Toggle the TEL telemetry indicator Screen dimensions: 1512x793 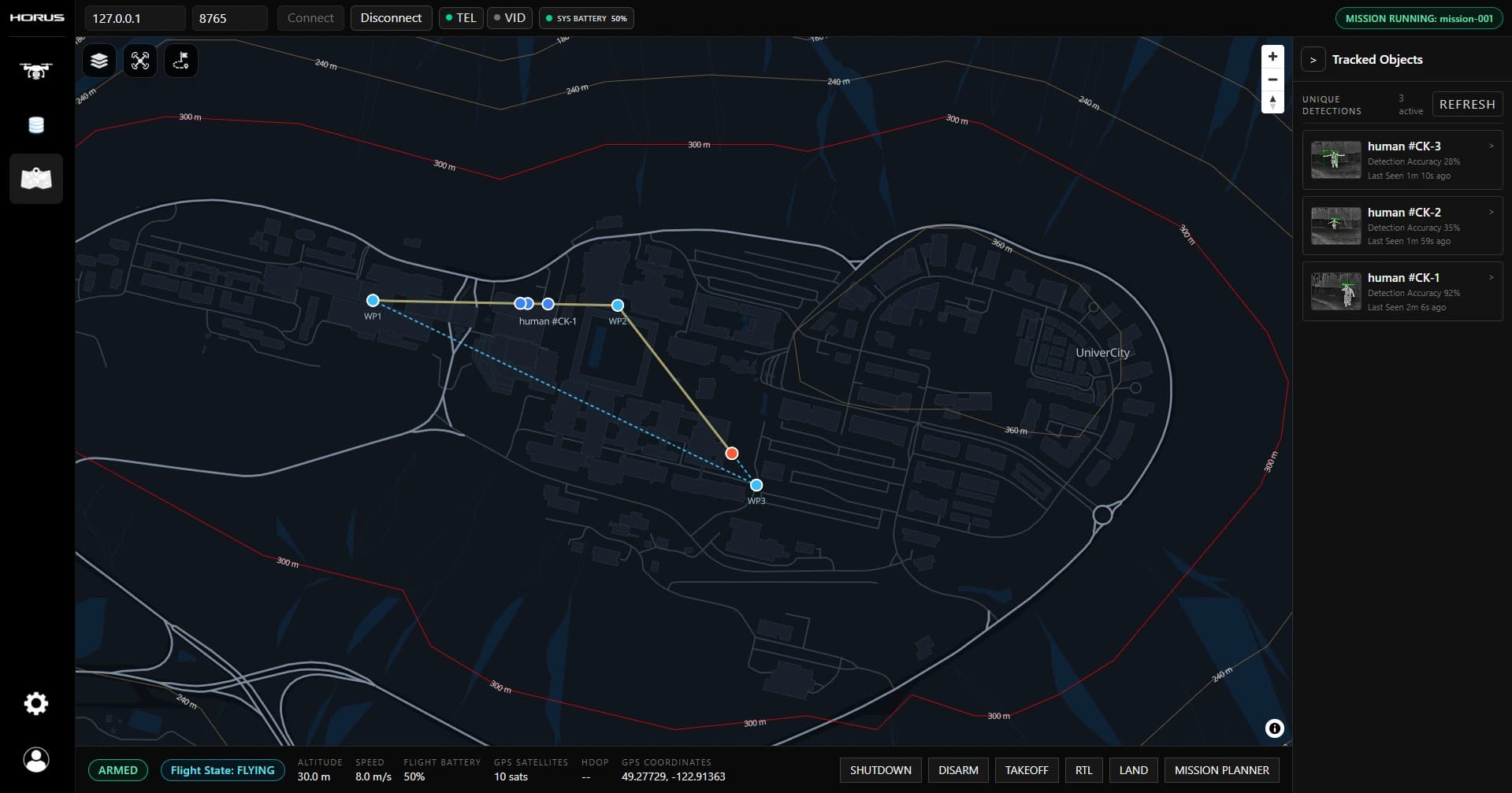460,17
